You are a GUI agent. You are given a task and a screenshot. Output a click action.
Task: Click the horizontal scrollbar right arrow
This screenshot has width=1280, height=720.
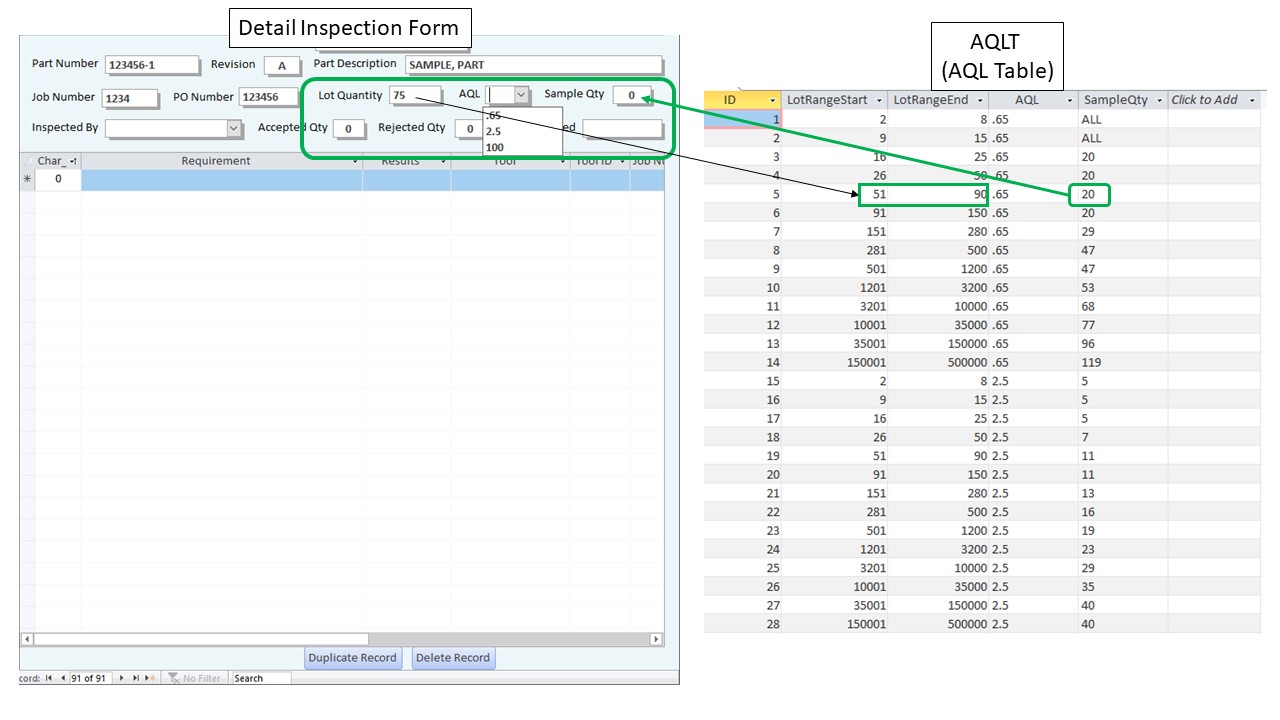654,637
